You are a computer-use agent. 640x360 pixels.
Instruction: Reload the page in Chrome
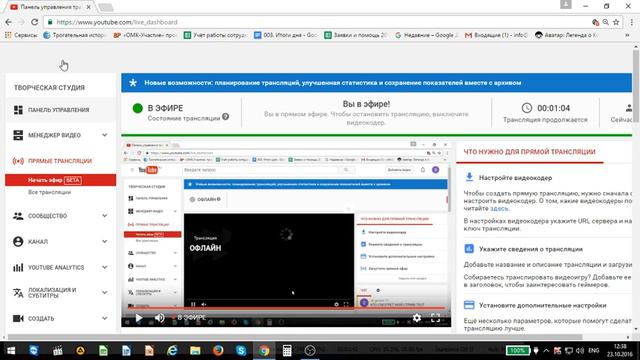[x=35, y=22]
